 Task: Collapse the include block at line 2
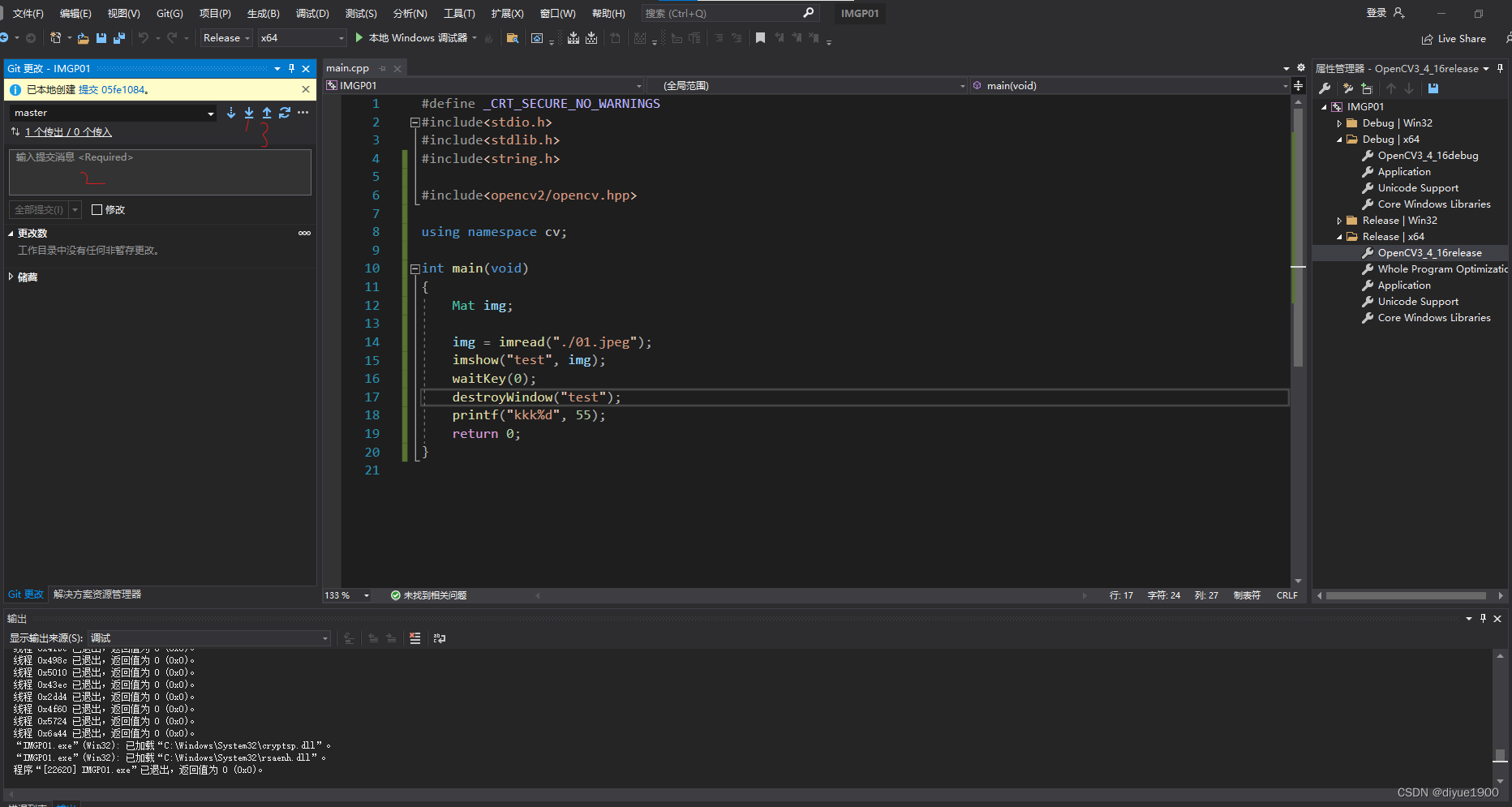pyautogui.click(x=415, y=122)
